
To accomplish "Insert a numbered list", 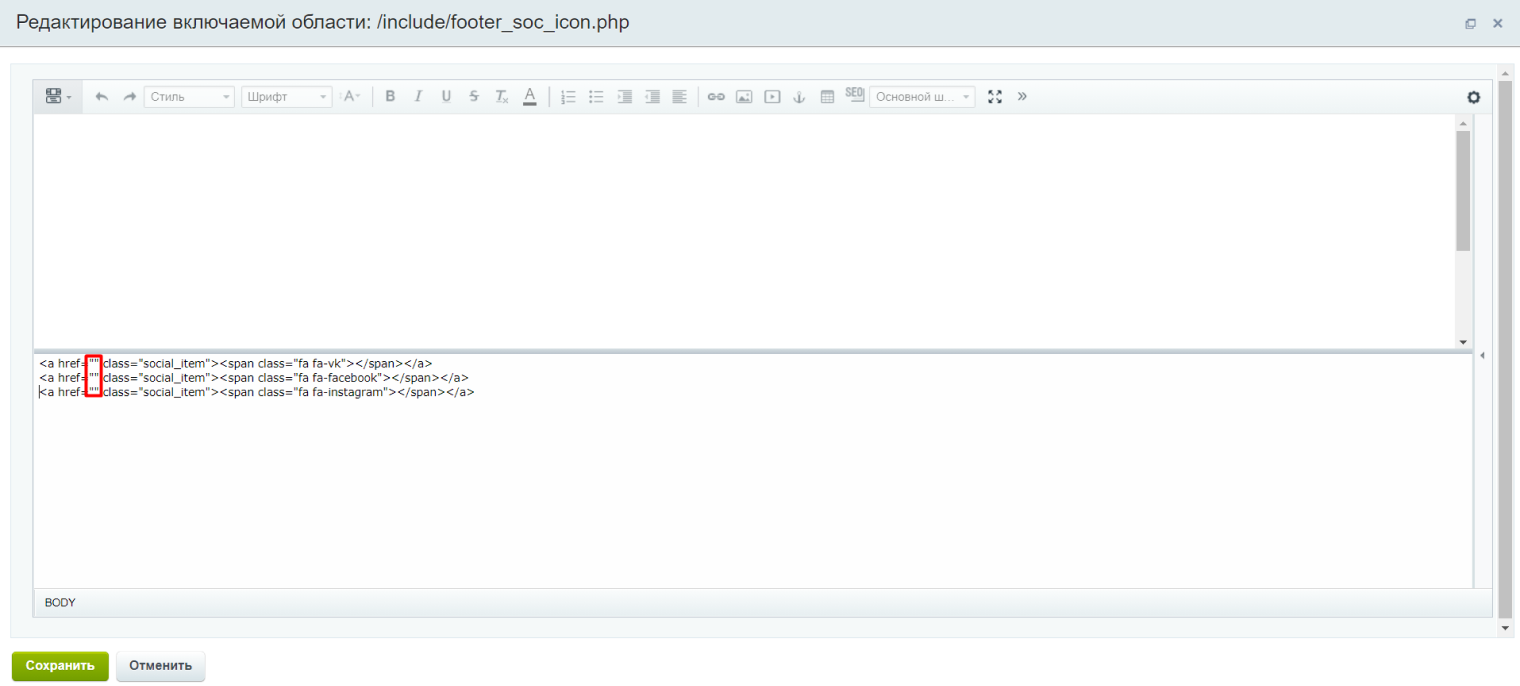I will tap(568, 97).
